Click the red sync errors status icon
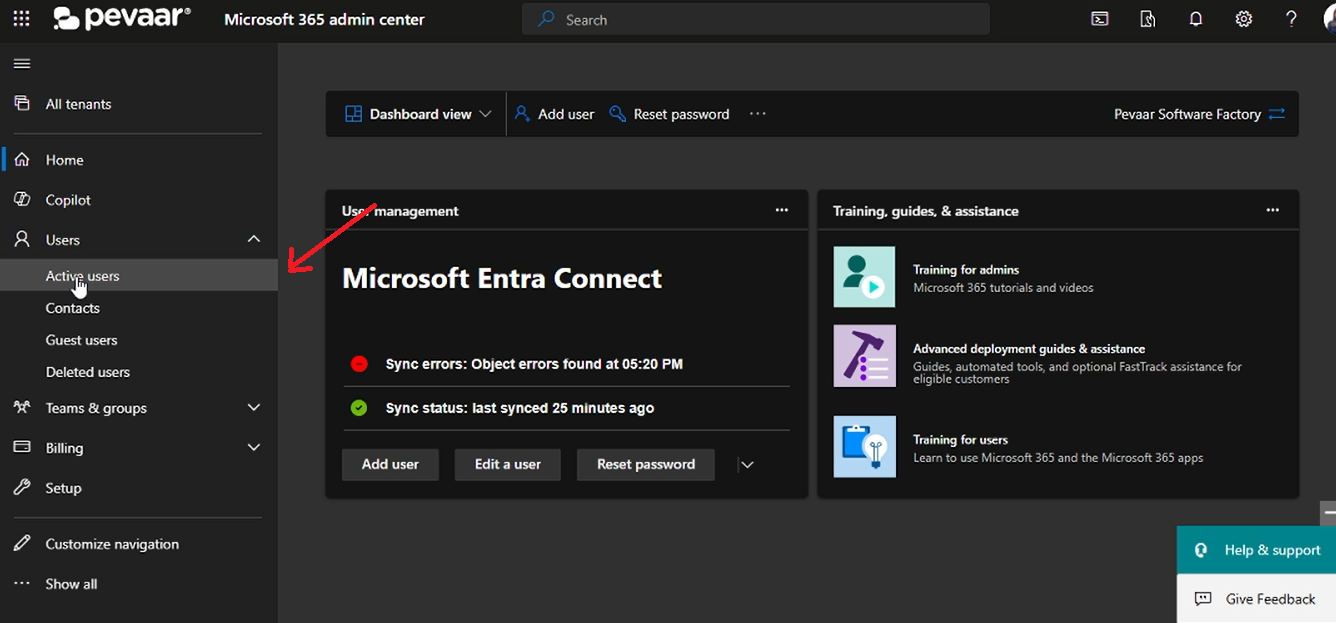The image size is (1336, 623). pyautogui.click(x=359, y=364)
